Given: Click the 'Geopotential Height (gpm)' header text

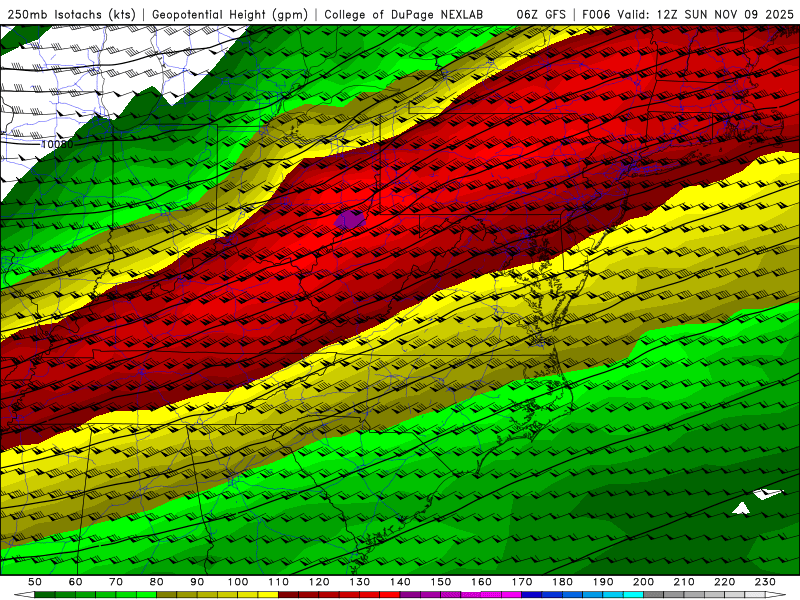Looking at the screenshot, I should (x=230, y=14).
